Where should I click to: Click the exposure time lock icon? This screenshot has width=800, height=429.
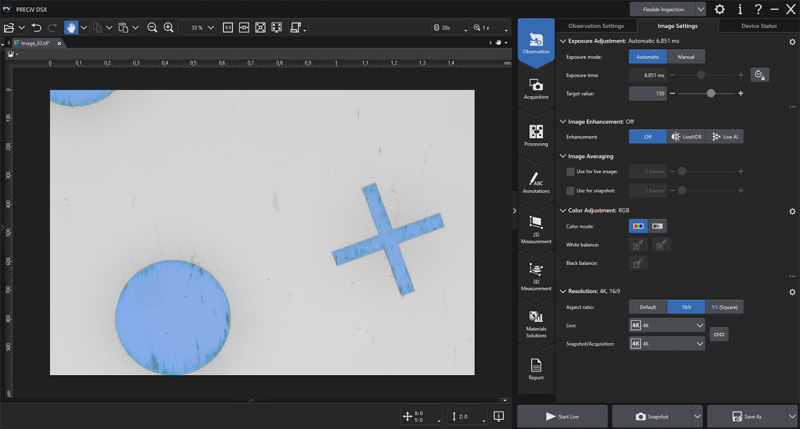click(761, 75)
